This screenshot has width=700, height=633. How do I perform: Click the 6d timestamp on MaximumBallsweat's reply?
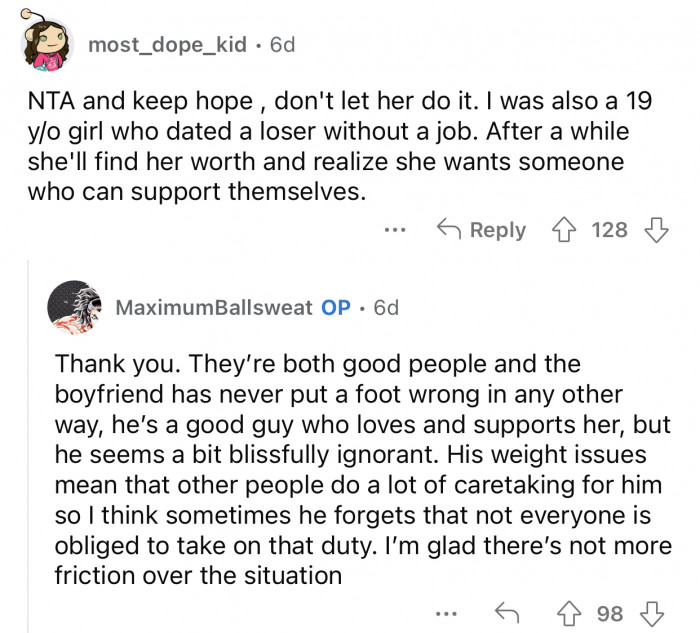coord(386,308)
